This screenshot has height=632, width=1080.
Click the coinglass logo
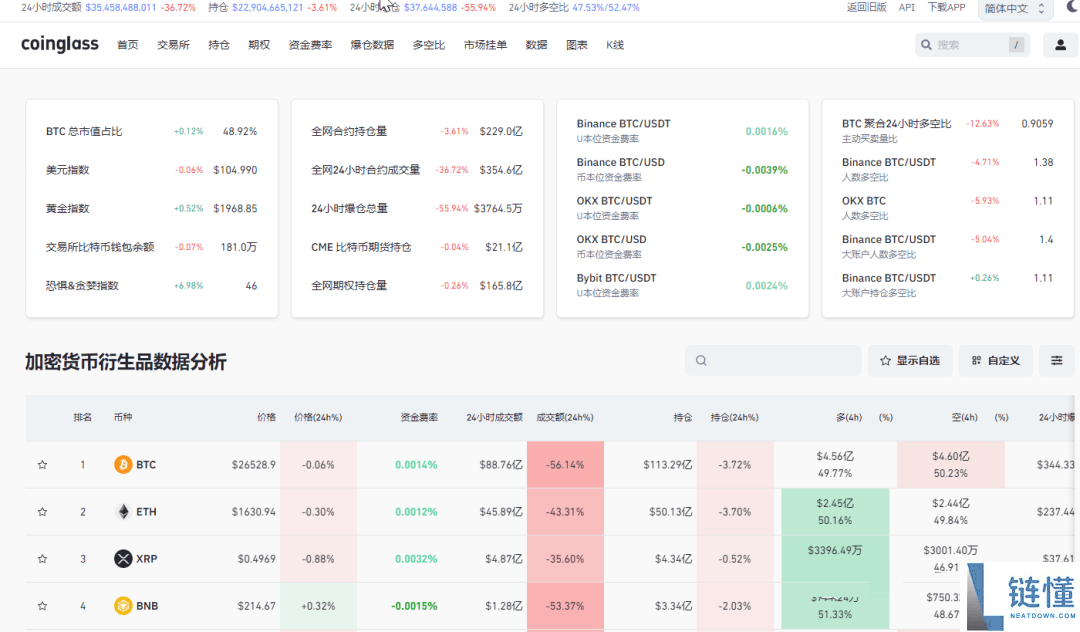(x=60, y=45)
